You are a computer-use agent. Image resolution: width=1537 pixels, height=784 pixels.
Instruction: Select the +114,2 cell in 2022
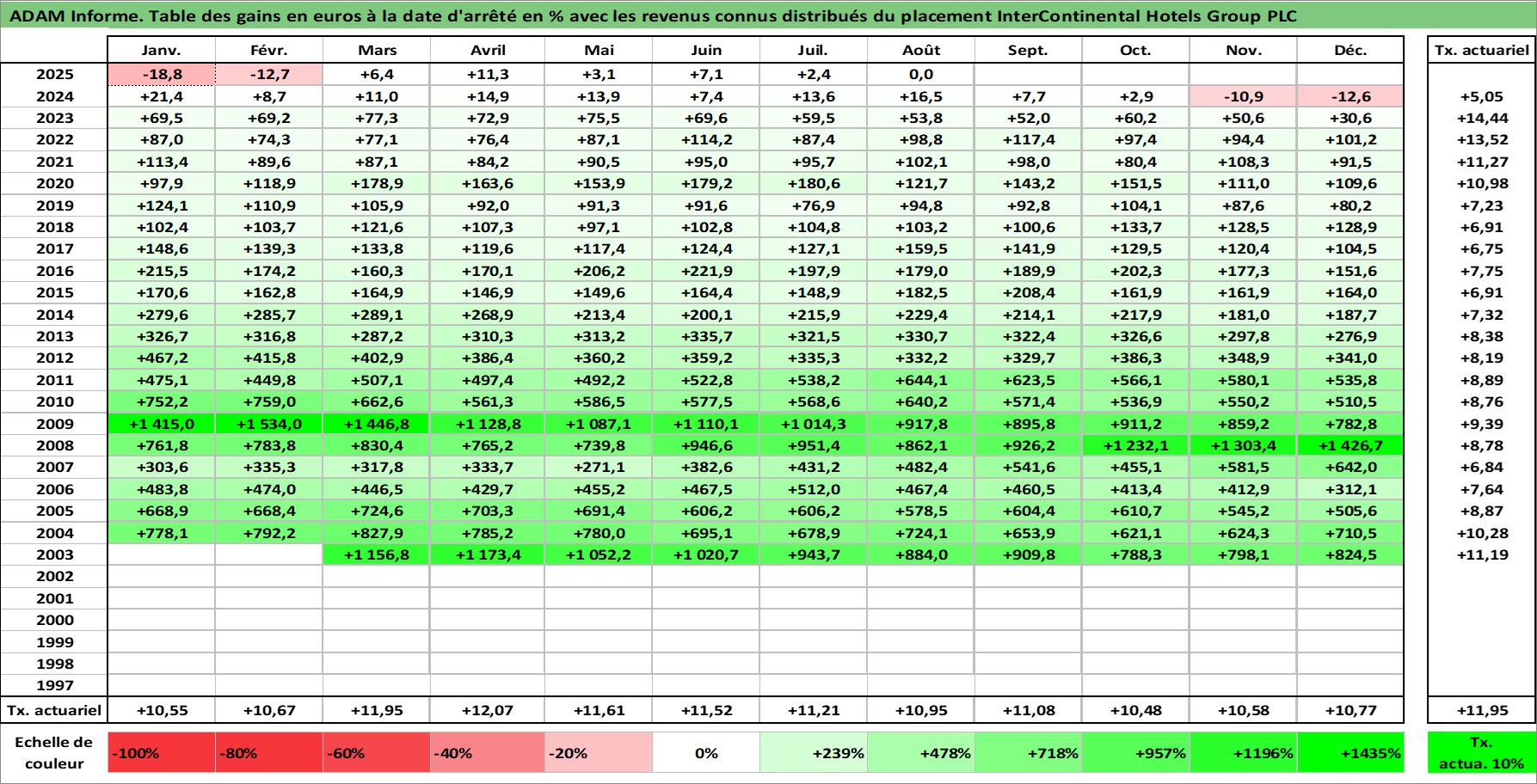(x=705, y=139)
